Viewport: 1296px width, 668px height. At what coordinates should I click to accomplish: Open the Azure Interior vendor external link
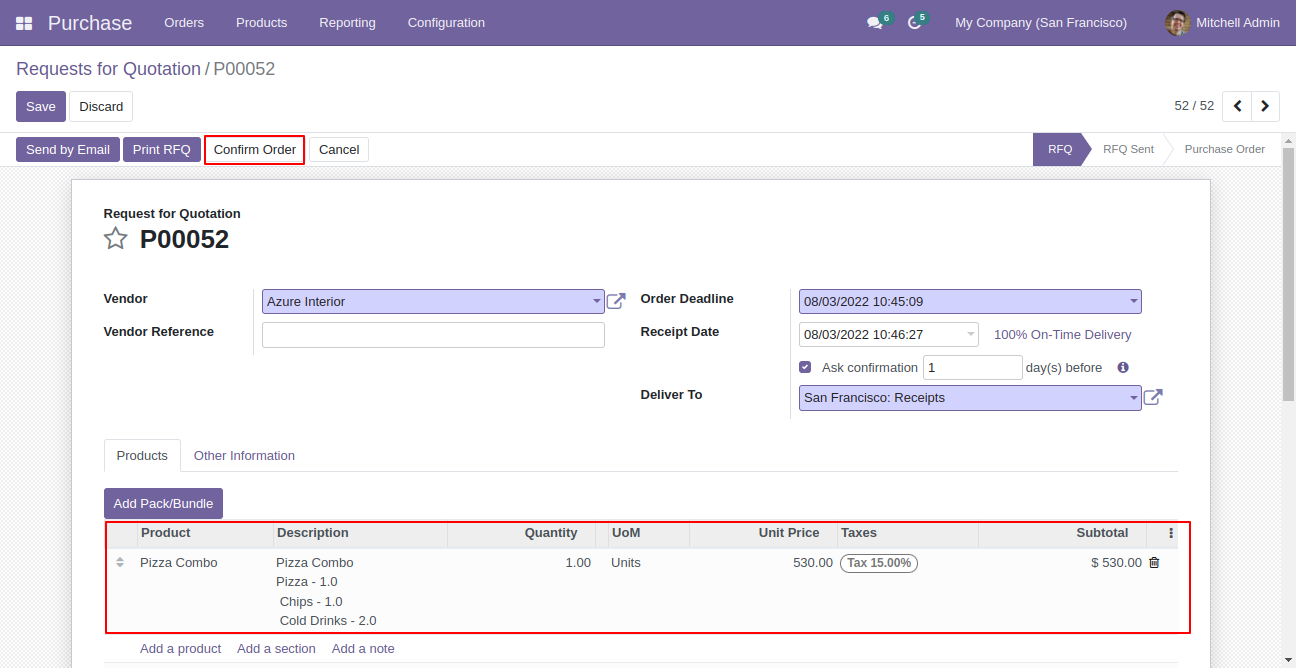point(617,301)
